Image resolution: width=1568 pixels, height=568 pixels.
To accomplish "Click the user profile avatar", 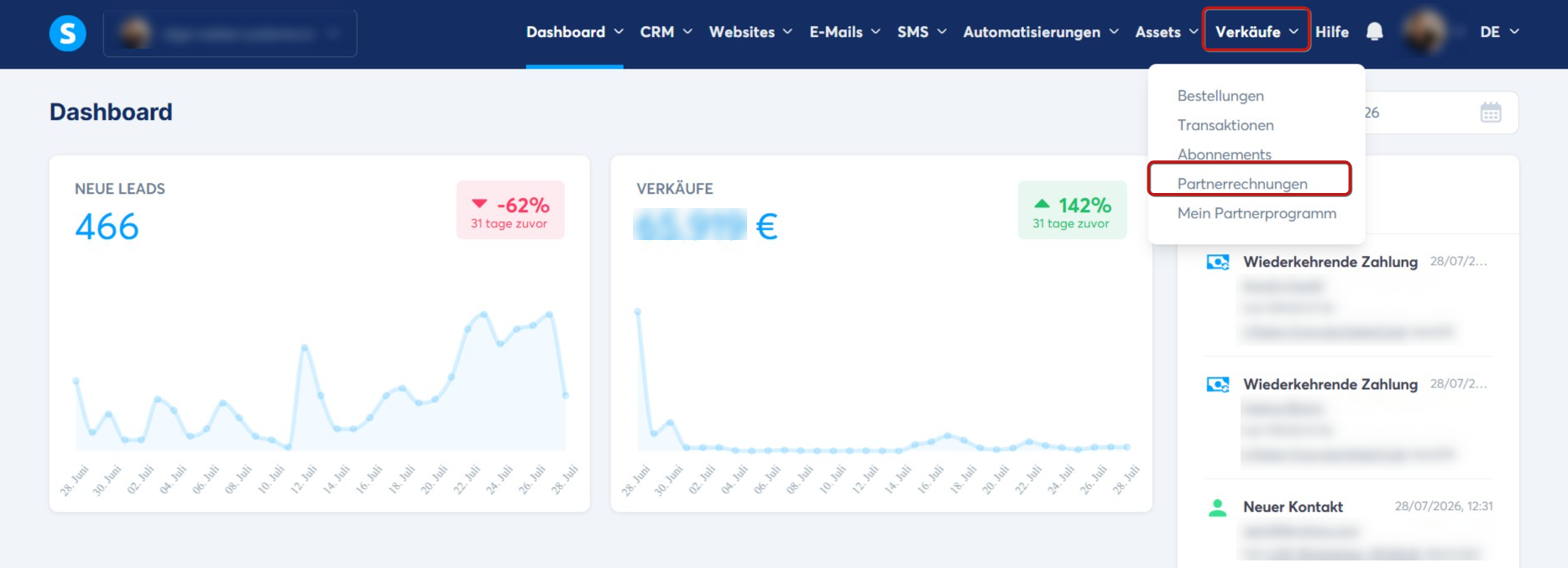I will point(1424,32).
